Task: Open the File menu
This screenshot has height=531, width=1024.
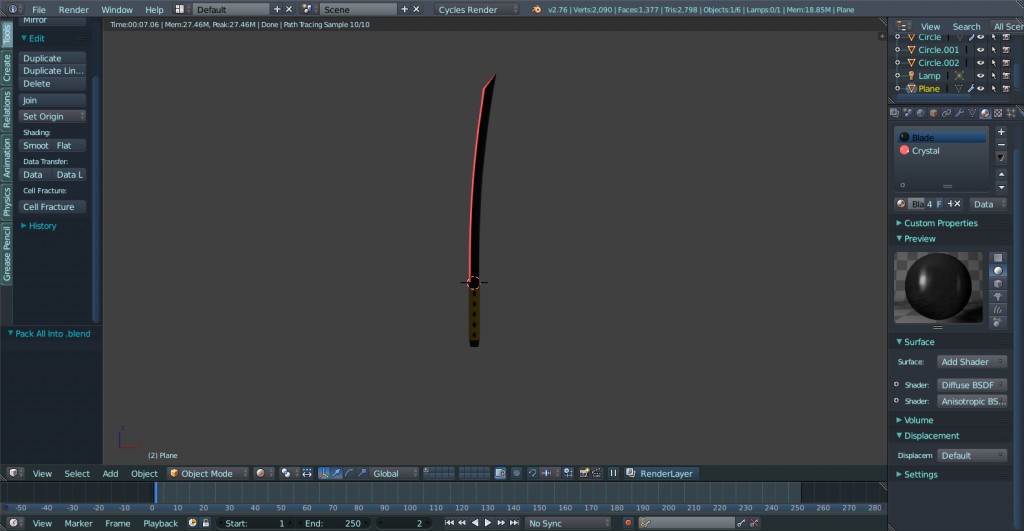Action: (x=39, y=10)
